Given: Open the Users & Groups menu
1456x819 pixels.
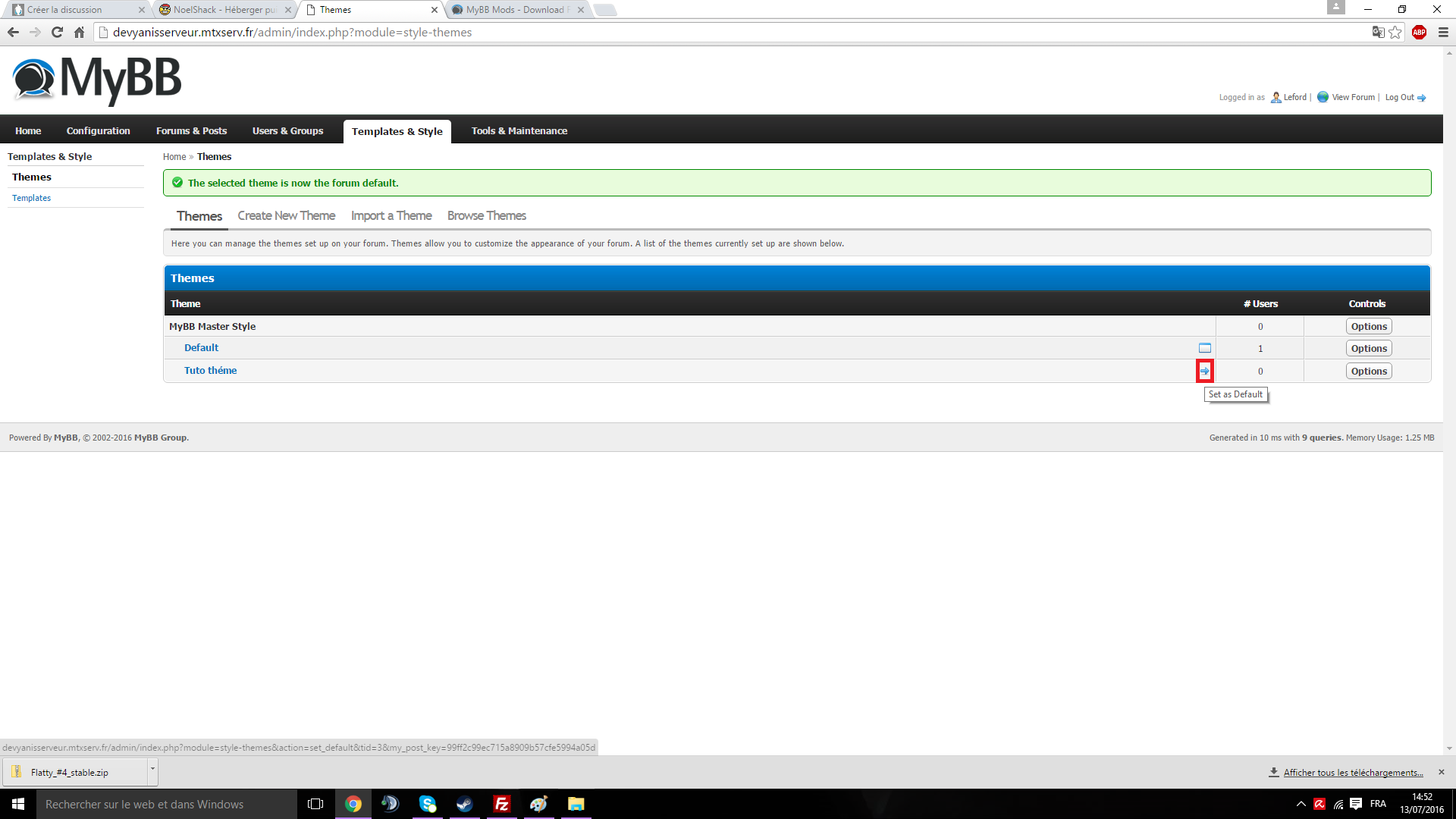Looking at the screenshot, I should tap(287, 131).
